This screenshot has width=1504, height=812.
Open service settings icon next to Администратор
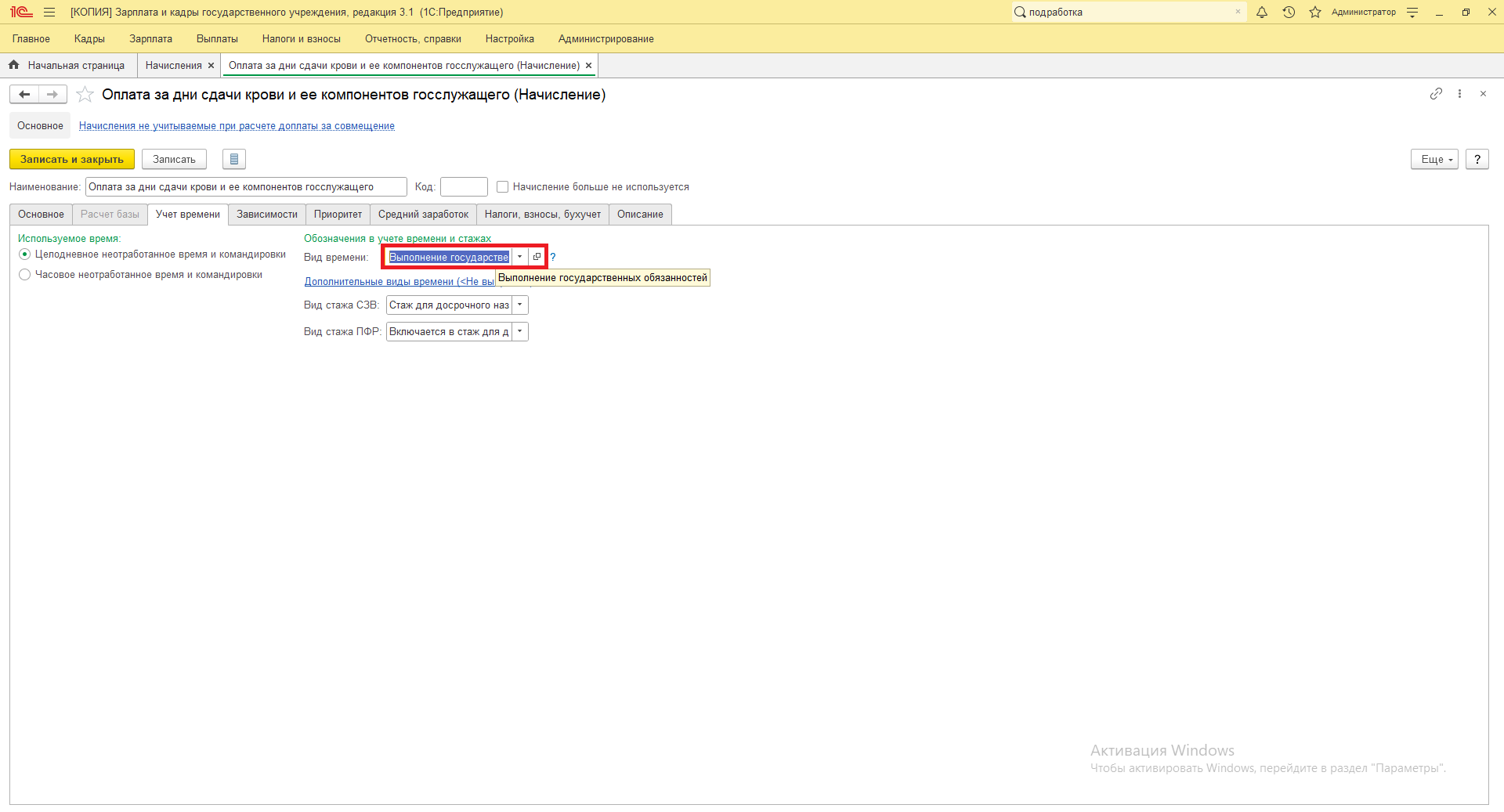1412,12
